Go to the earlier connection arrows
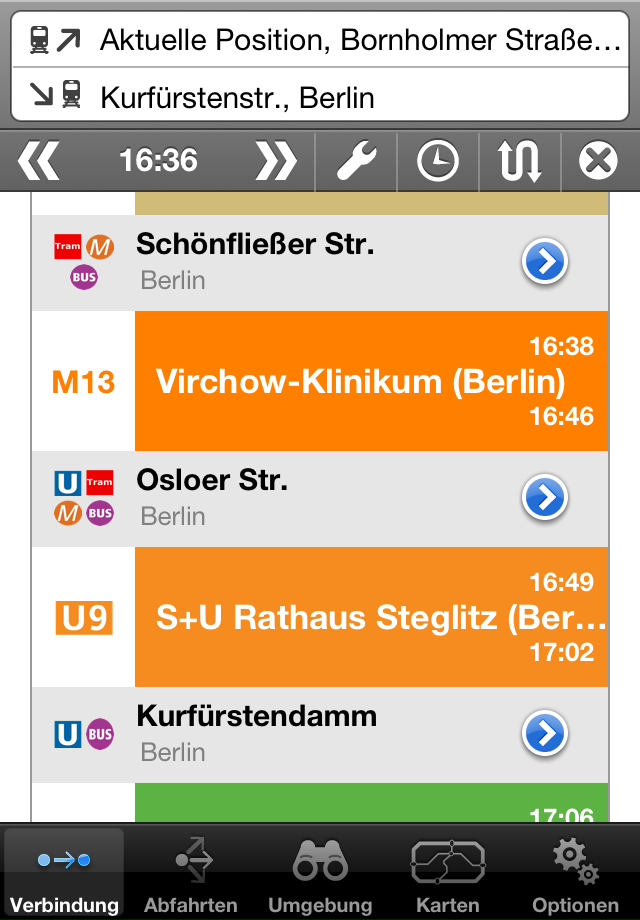 [x=40, y=161]
